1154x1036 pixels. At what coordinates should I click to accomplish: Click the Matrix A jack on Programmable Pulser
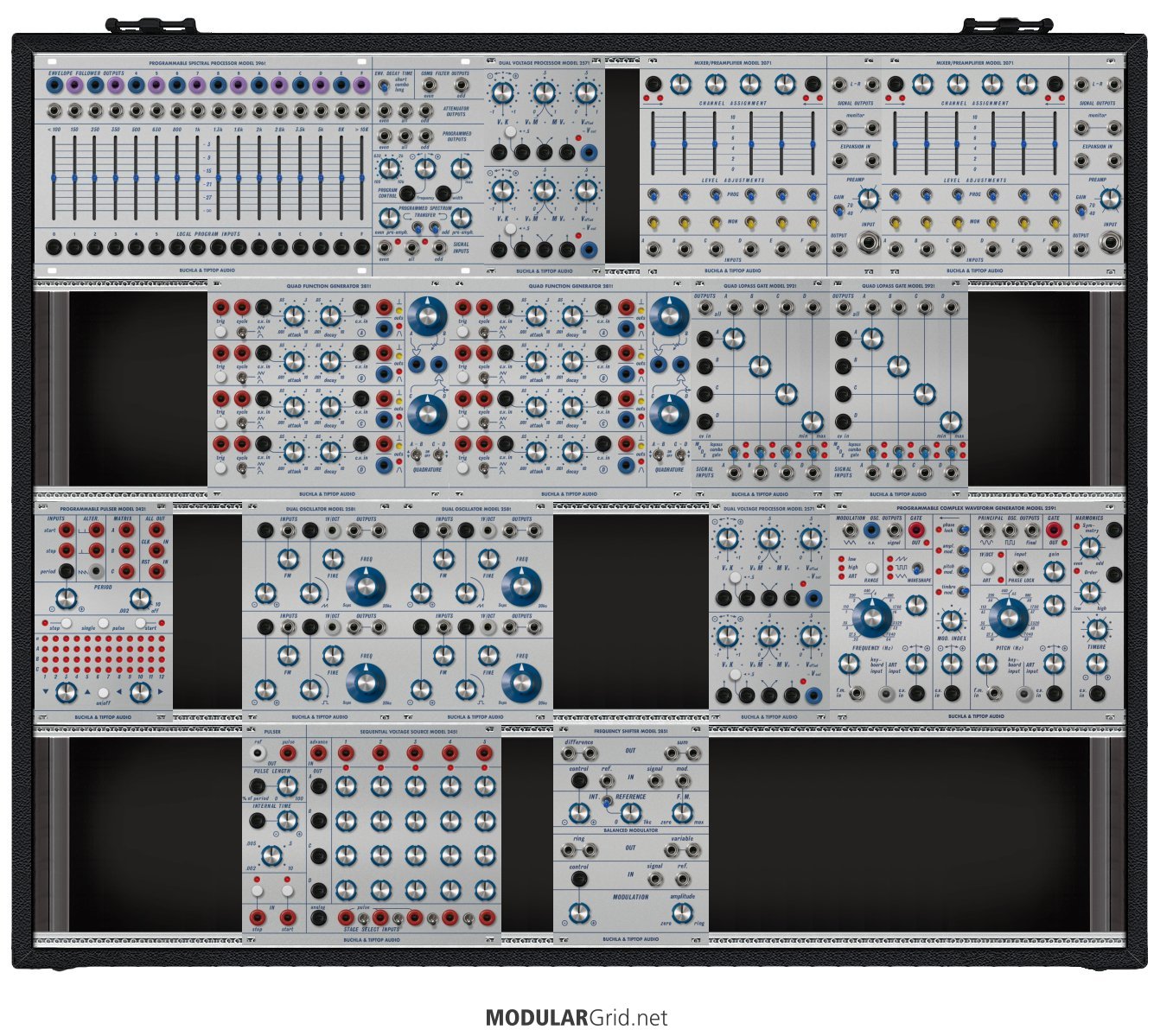pyautogui.click(x=126, y=530)
